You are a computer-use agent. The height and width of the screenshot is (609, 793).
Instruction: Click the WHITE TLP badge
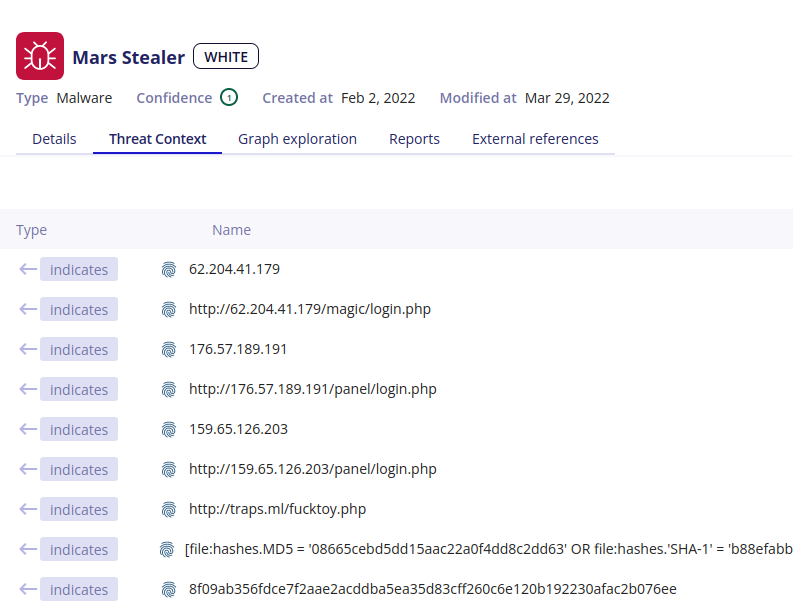pyautogui.click(x=226, y=56)
